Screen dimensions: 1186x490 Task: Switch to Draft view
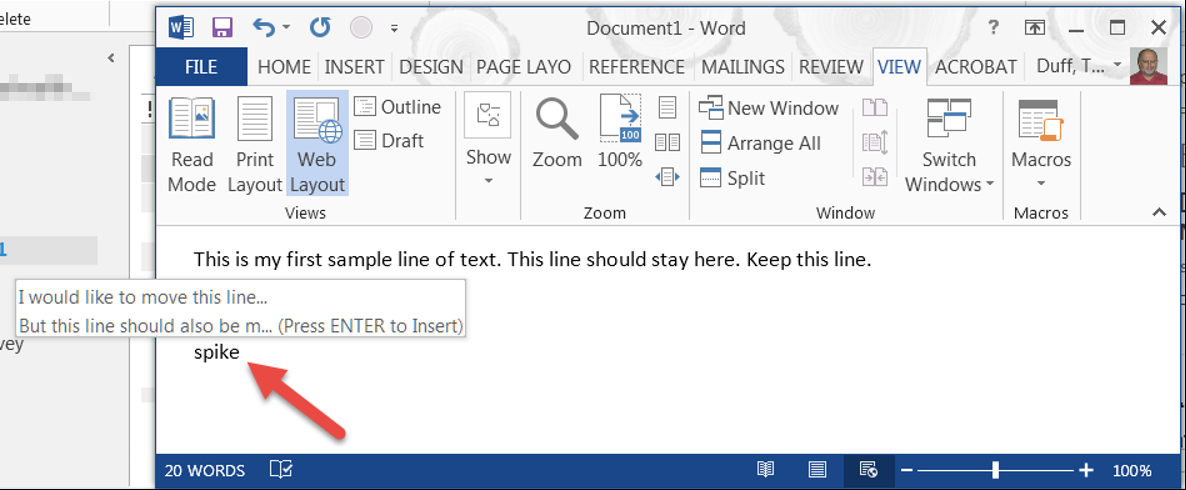coord(390,141)
